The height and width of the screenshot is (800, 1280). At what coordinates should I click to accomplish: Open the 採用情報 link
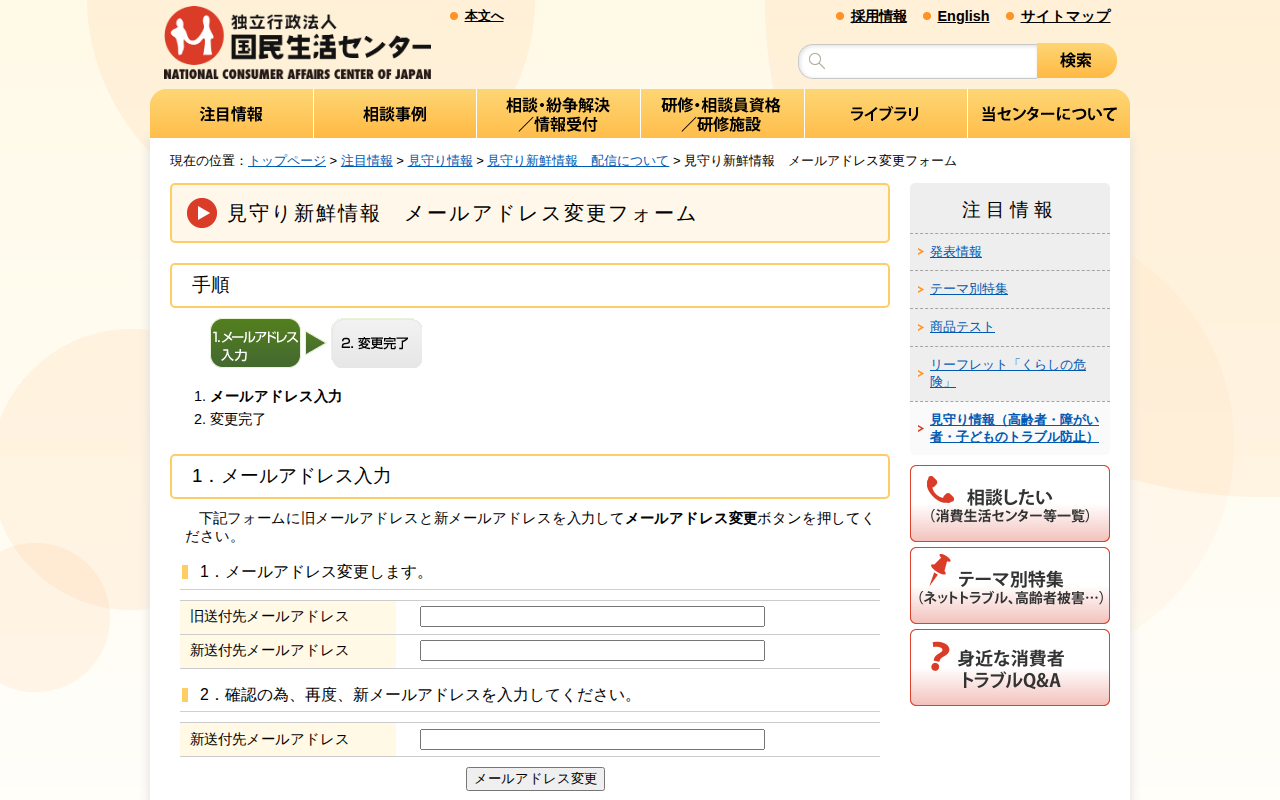879,16
